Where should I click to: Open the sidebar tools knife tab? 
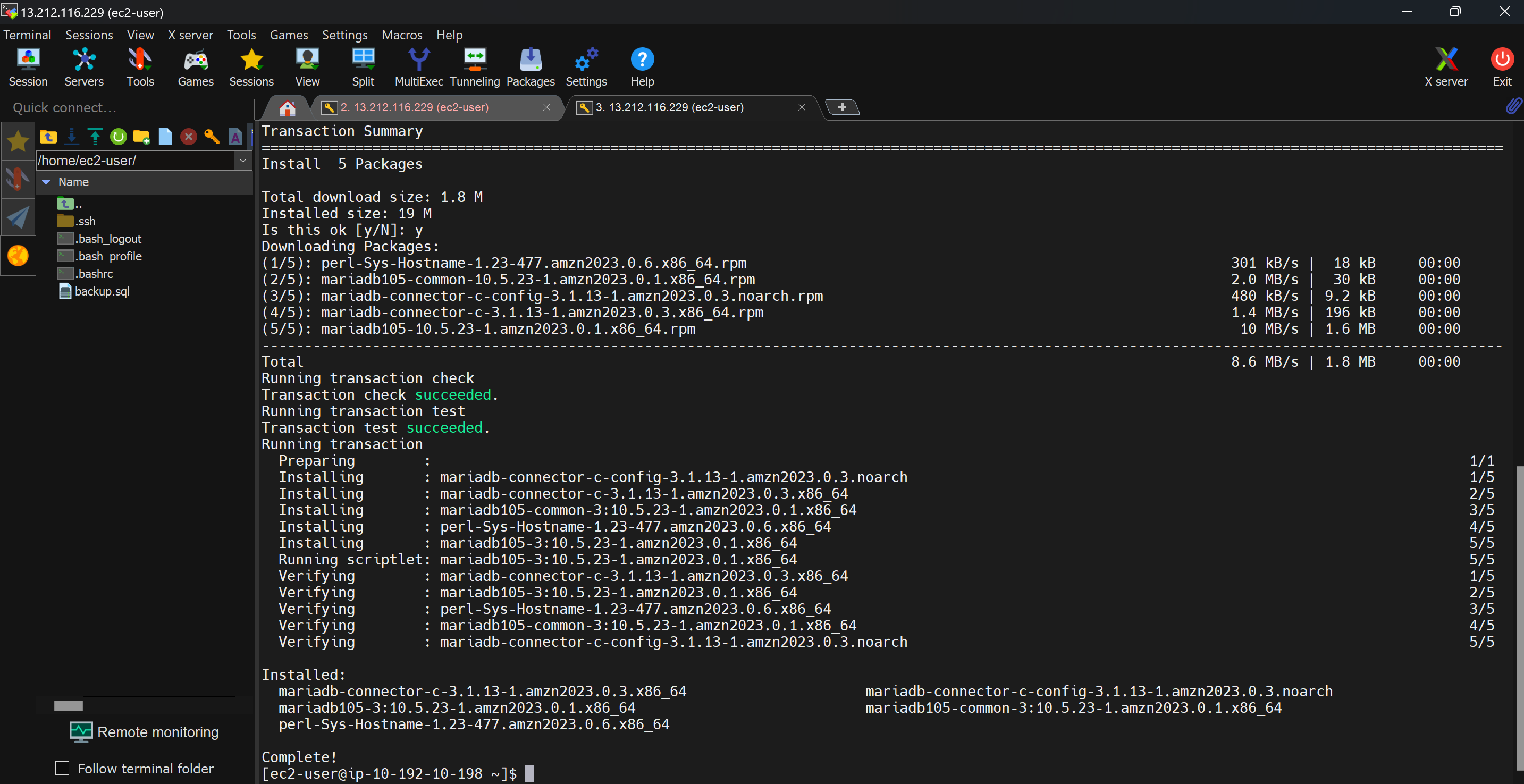(x=18, y=179)
